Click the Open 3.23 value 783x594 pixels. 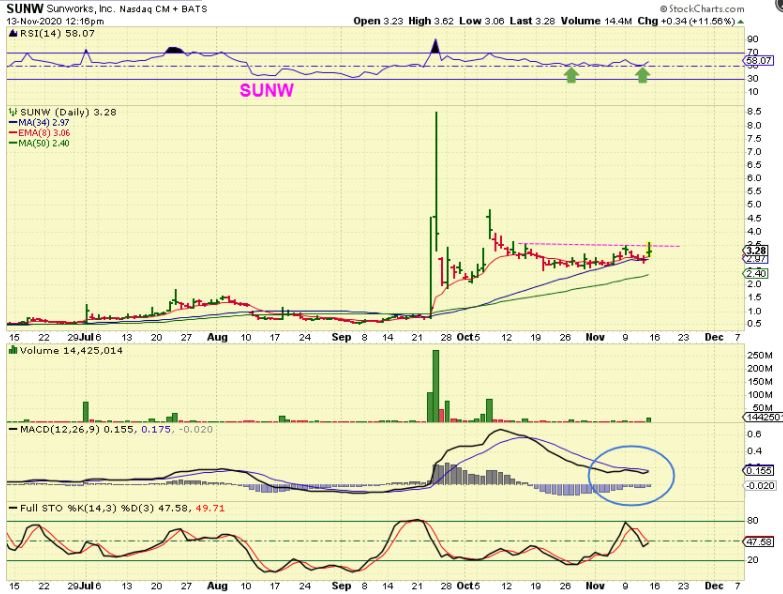(x=378, y=21)
